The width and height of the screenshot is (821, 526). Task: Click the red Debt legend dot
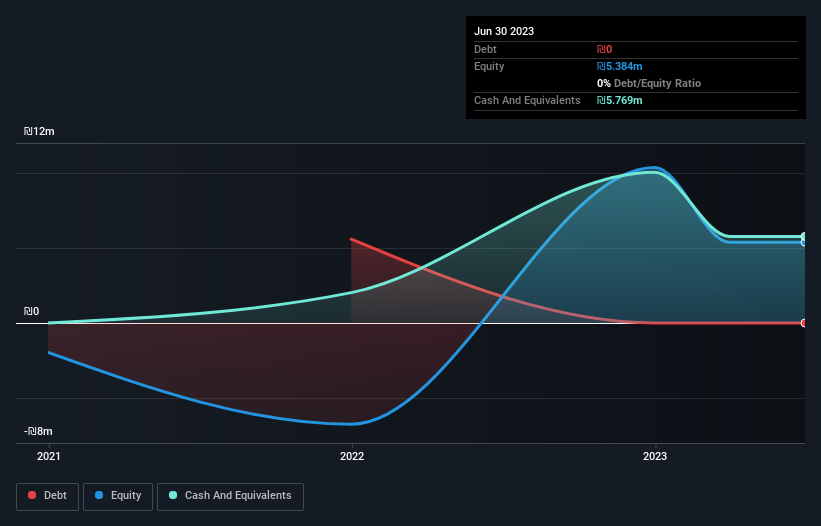coord(32,495)
